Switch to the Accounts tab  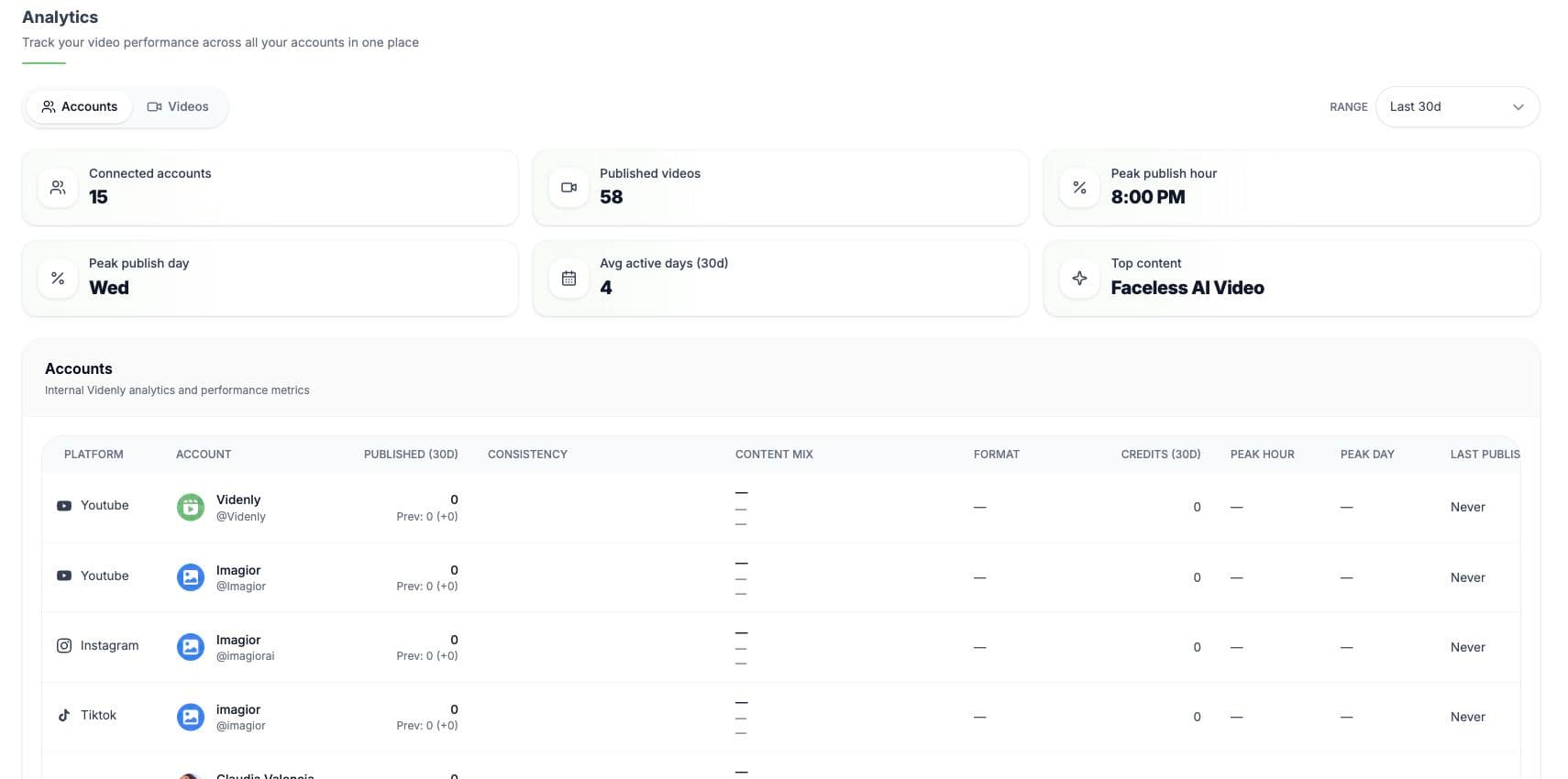79,106
